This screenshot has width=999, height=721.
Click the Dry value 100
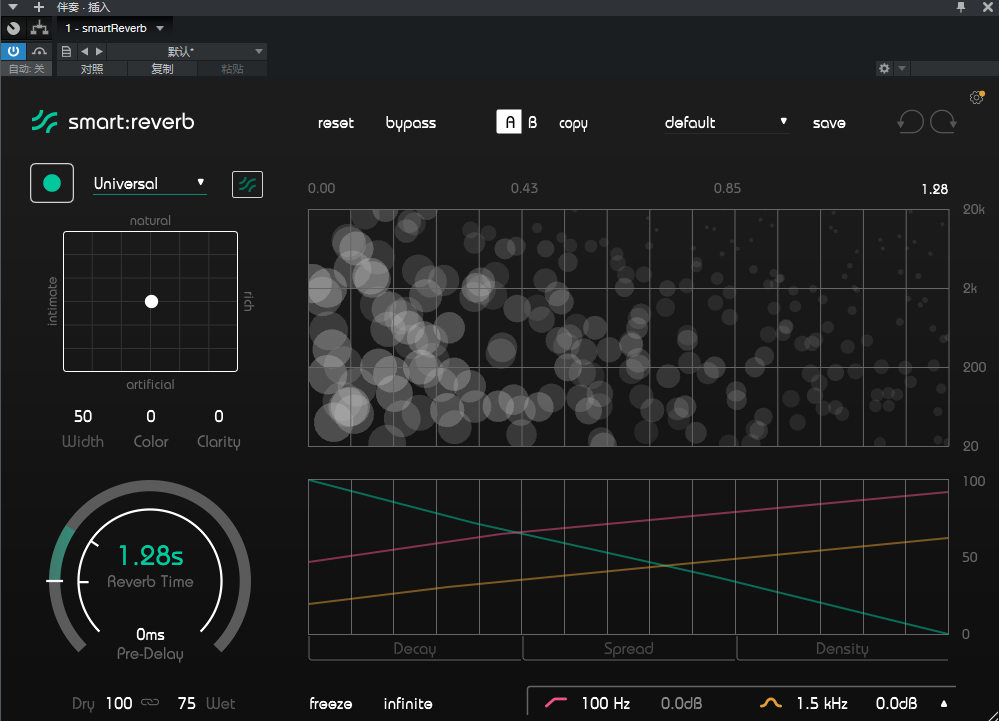tap(119, 703)
